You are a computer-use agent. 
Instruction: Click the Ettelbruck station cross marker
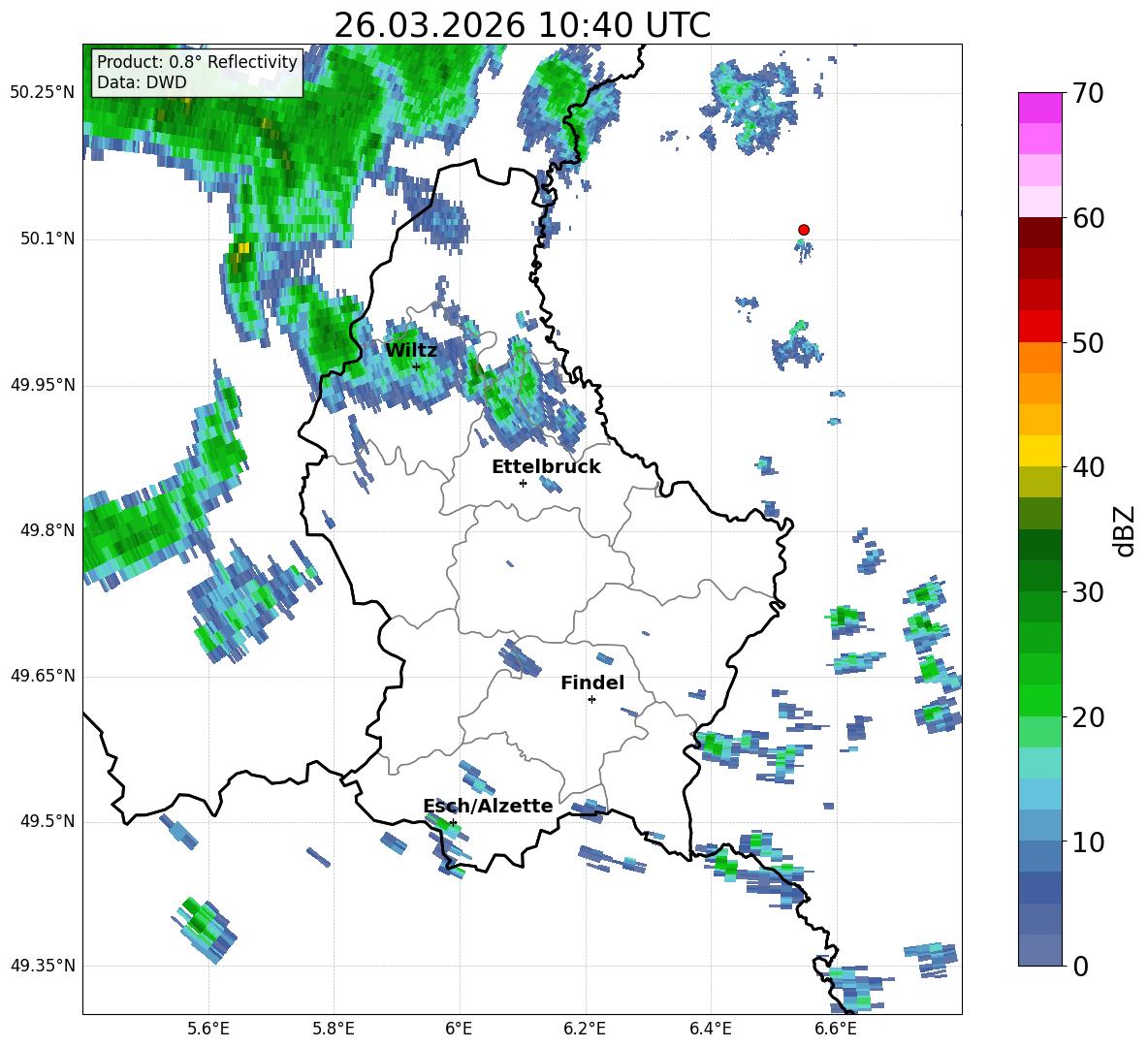pos(523,483)
